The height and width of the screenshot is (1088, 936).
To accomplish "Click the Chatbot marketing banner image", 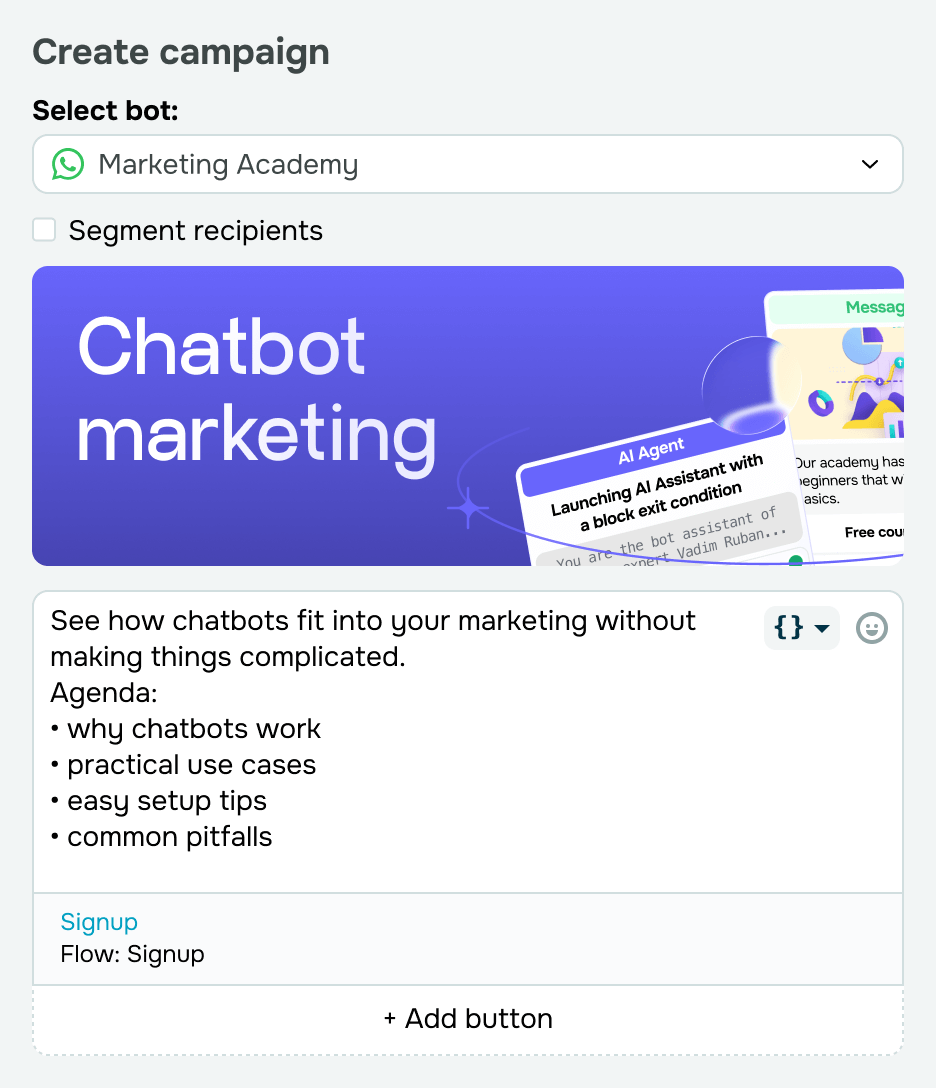I will pos(468,415).
